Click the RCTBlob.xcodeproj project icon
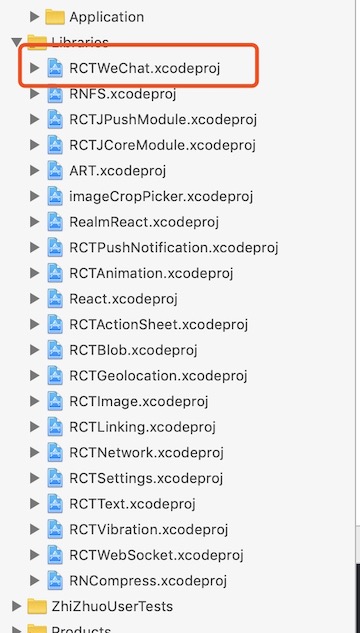Image resolution: width=360 pixels, height=633 pixels. pyautogui.click(x=55, y=350)
